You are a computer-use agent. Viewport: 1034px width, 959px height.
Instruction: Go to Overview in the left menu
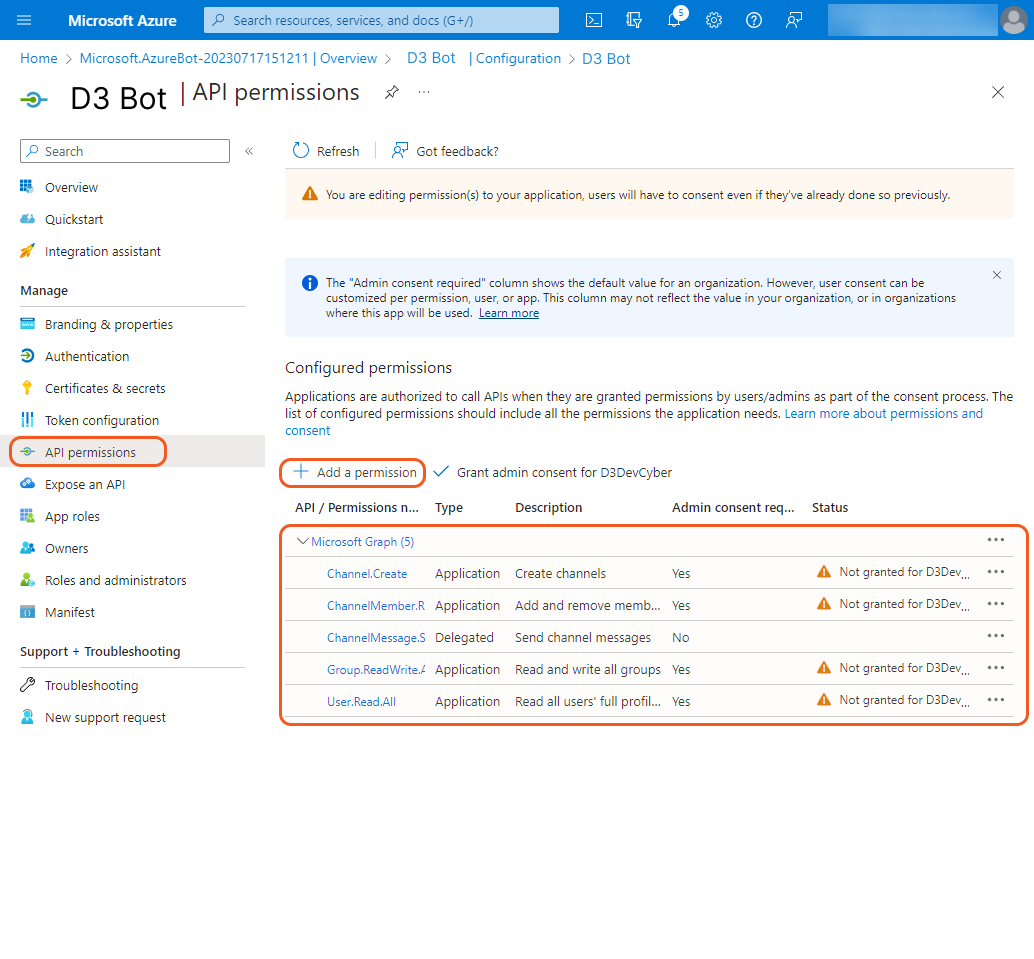coord(71,187)
